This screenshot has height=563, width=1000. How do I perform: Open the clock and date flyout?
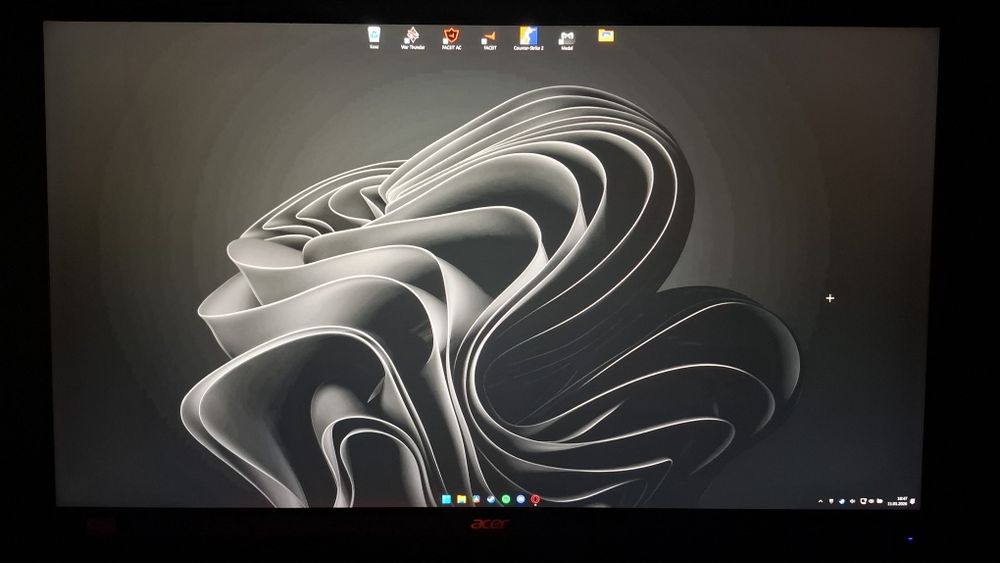[x=897, y=501]
